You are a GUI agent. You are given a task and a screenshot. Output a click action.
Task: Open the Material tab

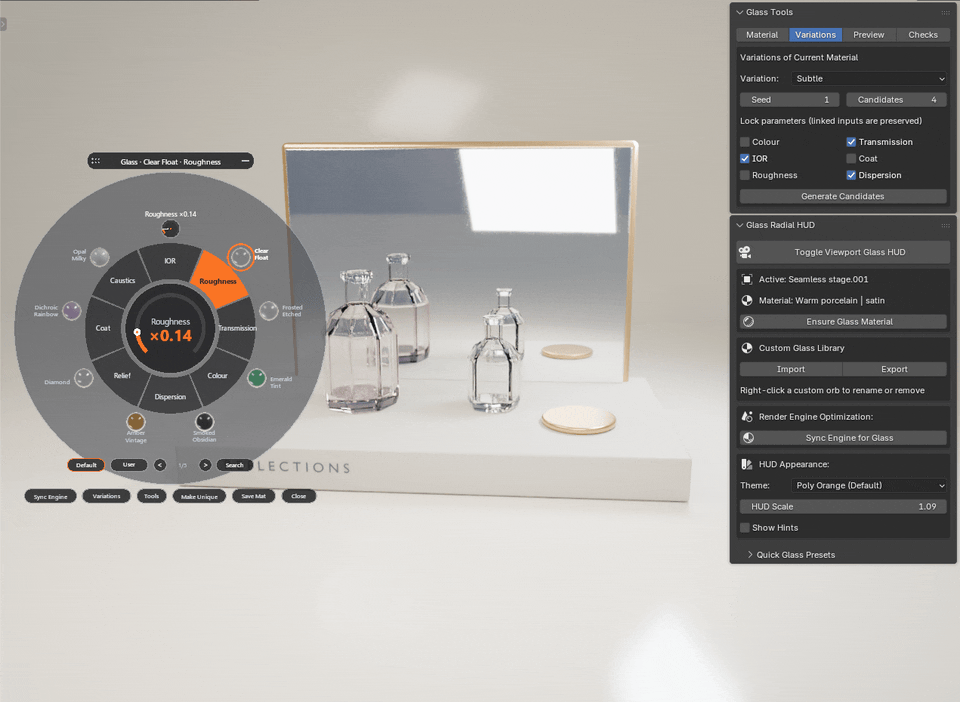pos(762,35)
